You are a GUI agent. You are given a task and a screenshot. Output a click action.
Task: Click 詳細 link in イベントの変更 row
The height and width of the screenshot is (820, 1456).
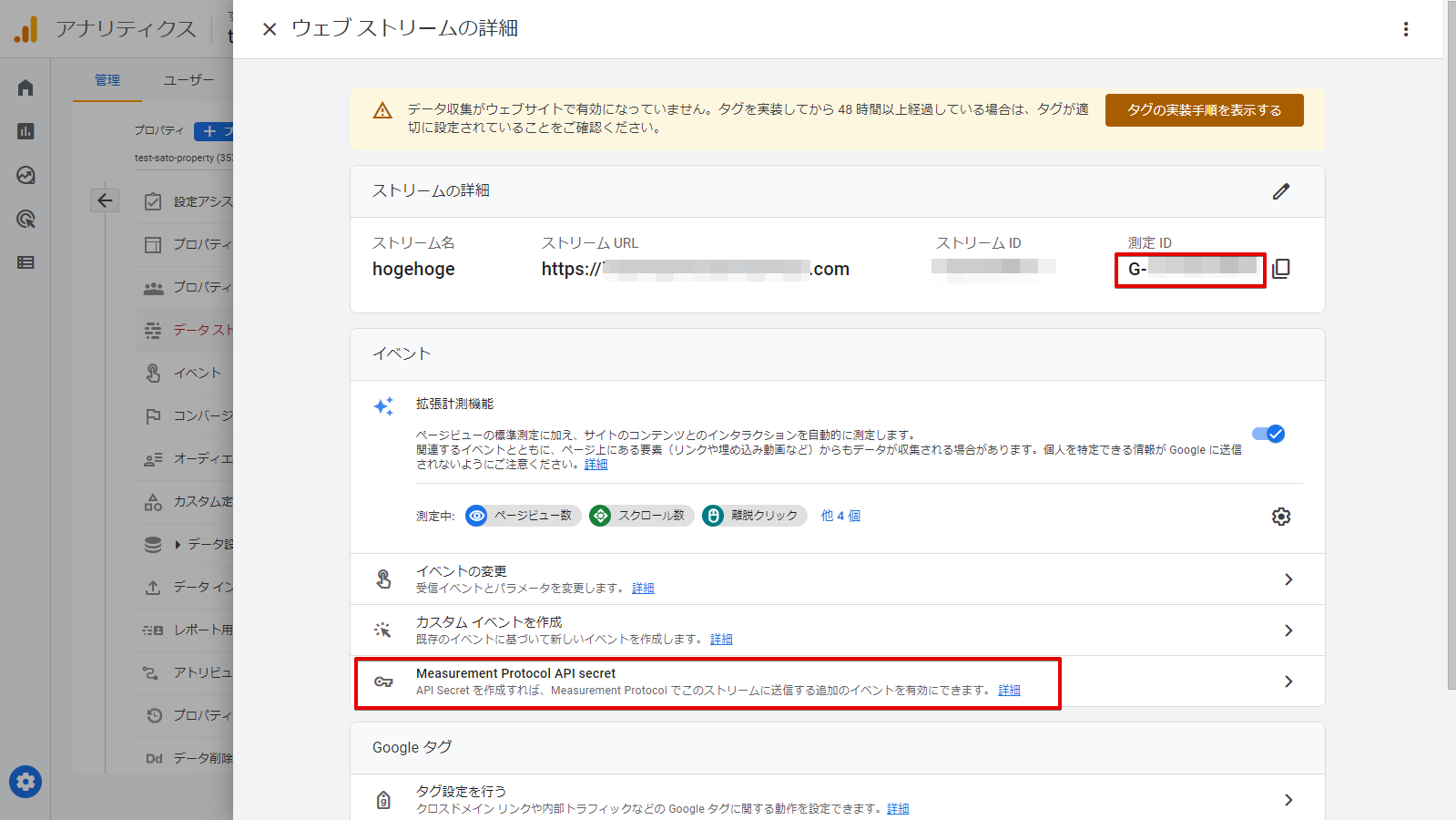click(643, 589)
